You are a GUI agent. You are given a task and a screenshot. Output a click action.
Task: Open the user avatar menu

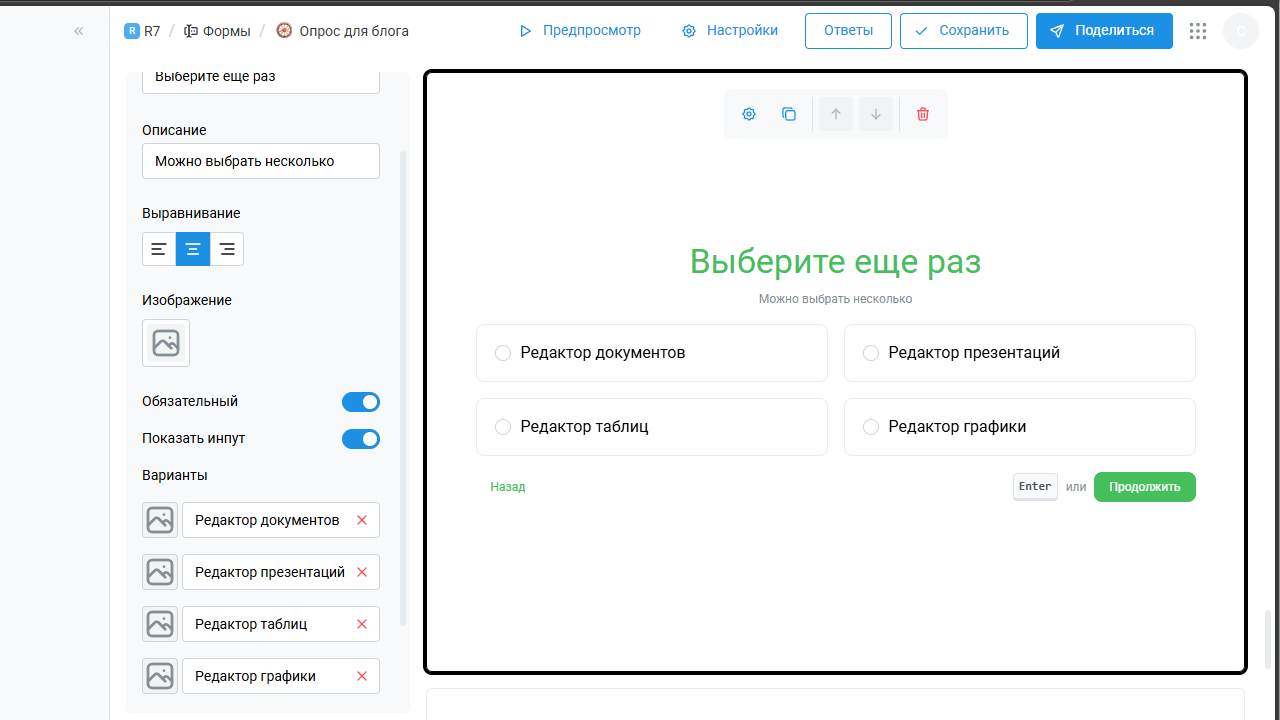click(x=1241, y=31)
